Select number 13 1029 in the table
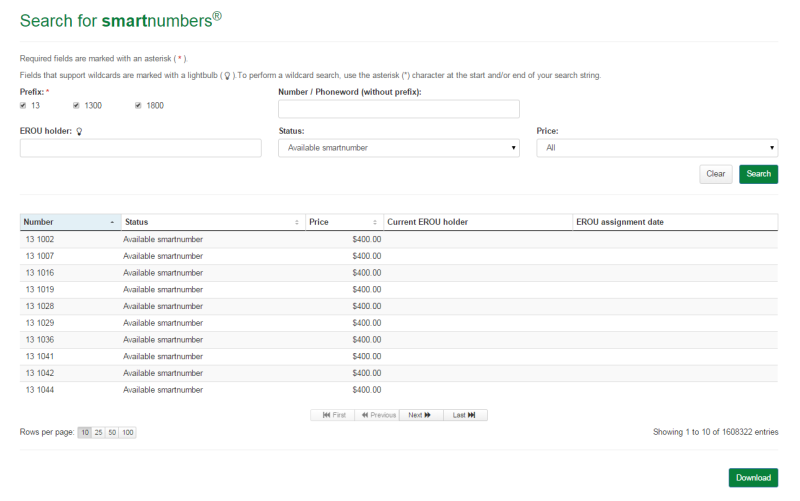The height and width of the screenshot is (501, 800). [x=40, y=323]
